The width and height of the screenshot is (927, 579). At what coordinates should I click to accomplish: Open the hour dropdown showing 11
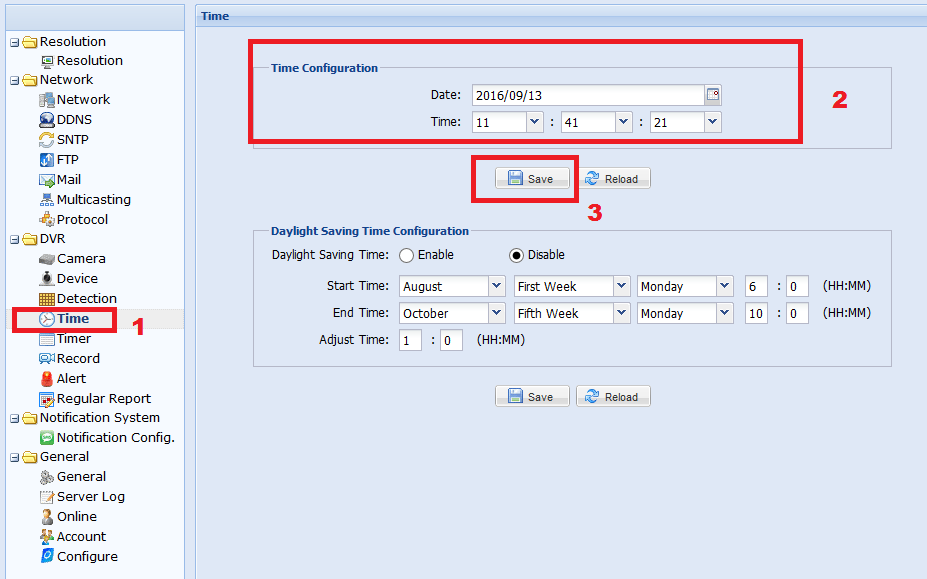pos(507,122)
